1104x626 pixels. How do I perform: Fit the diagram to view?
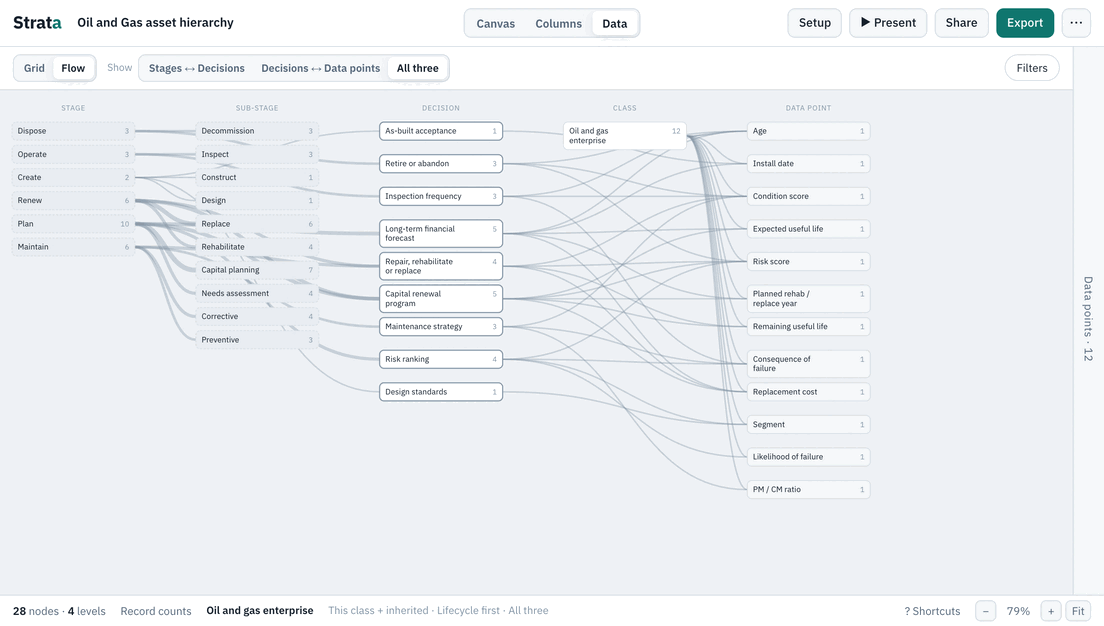coord(1078,611)
